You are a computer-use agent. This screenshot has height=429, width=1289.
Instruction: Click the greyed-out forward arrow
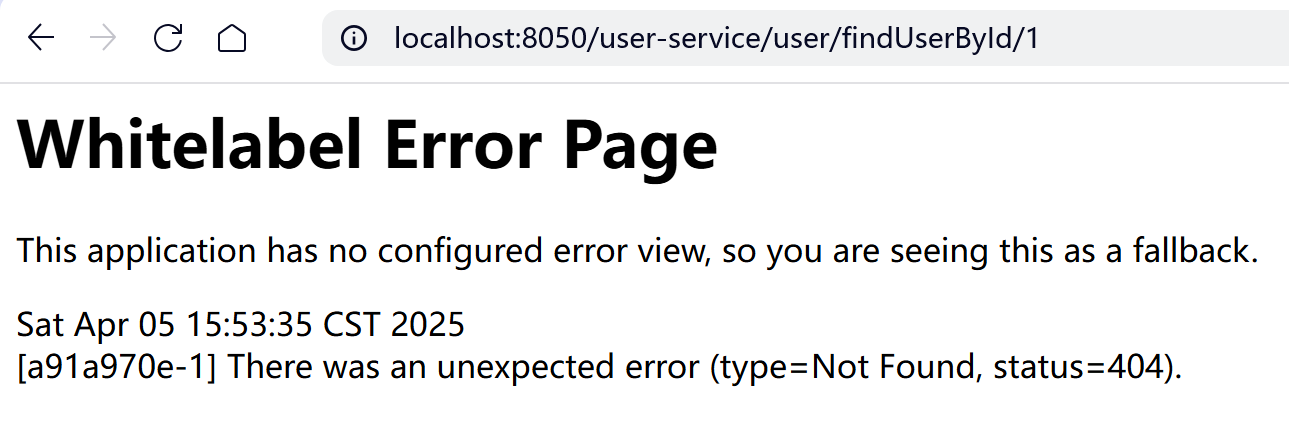point(103,38)
